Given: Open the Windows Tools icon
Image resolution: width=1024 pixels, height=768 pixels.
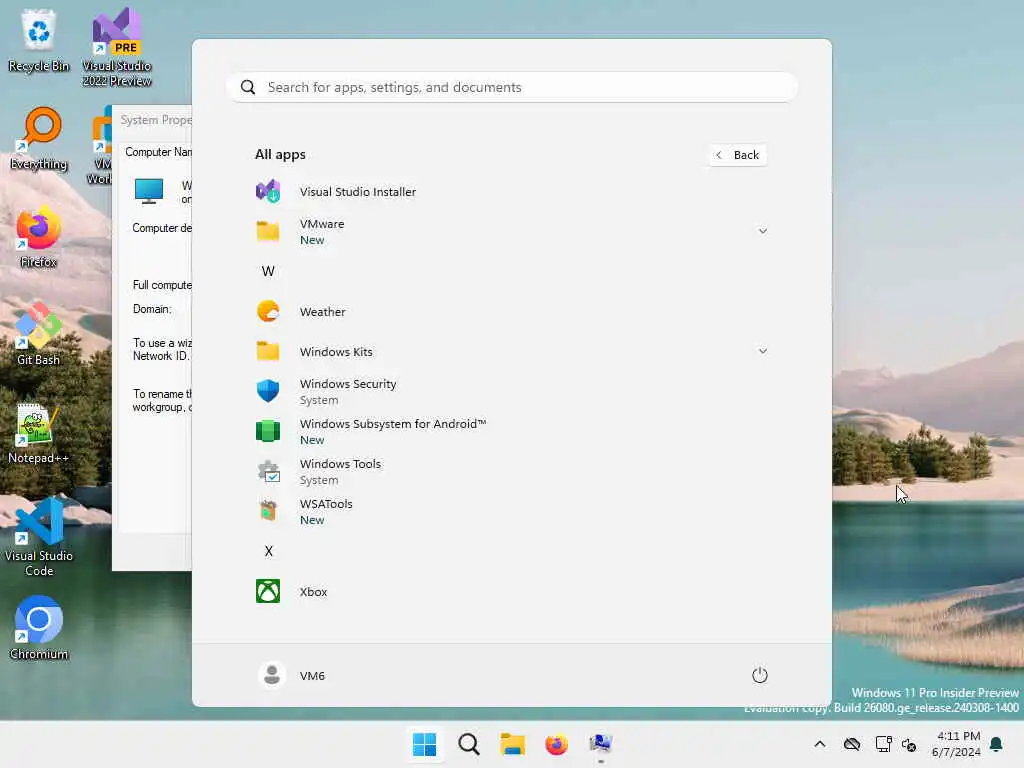Looking at the screenshot, I should tap(268, 472).
